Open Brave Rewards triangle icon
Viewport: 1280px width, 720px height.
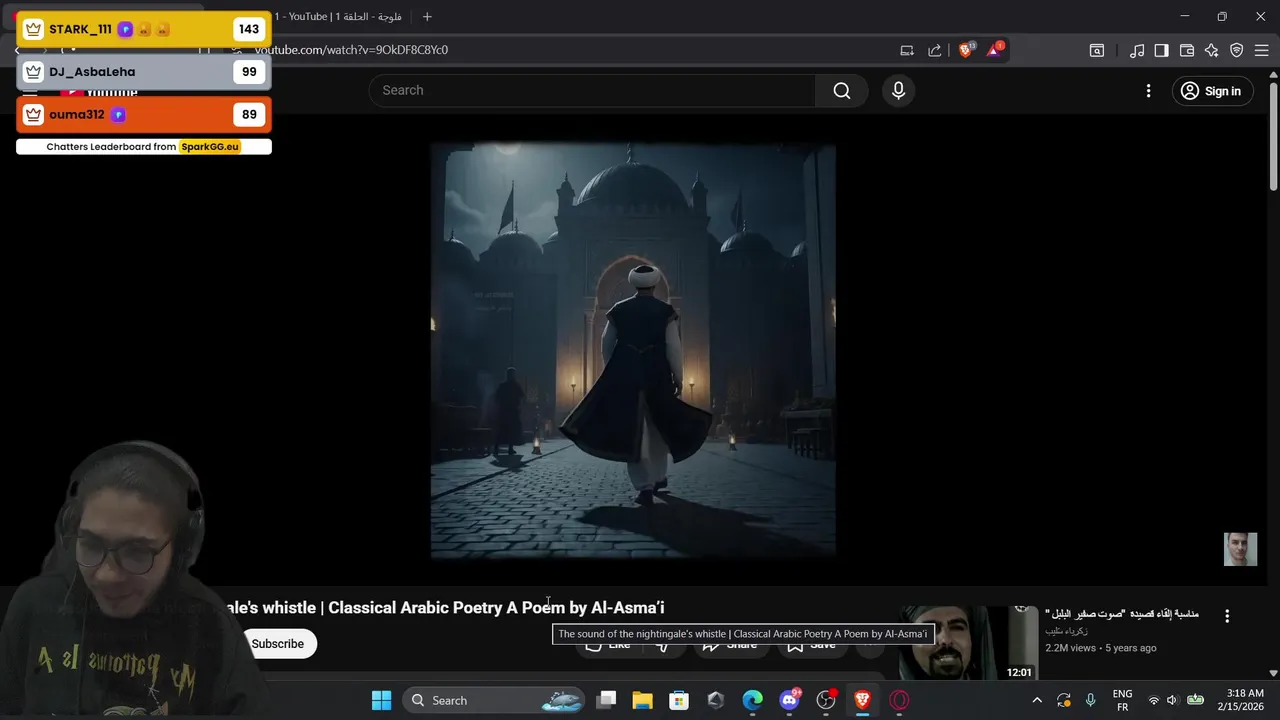tap(995, 49)
